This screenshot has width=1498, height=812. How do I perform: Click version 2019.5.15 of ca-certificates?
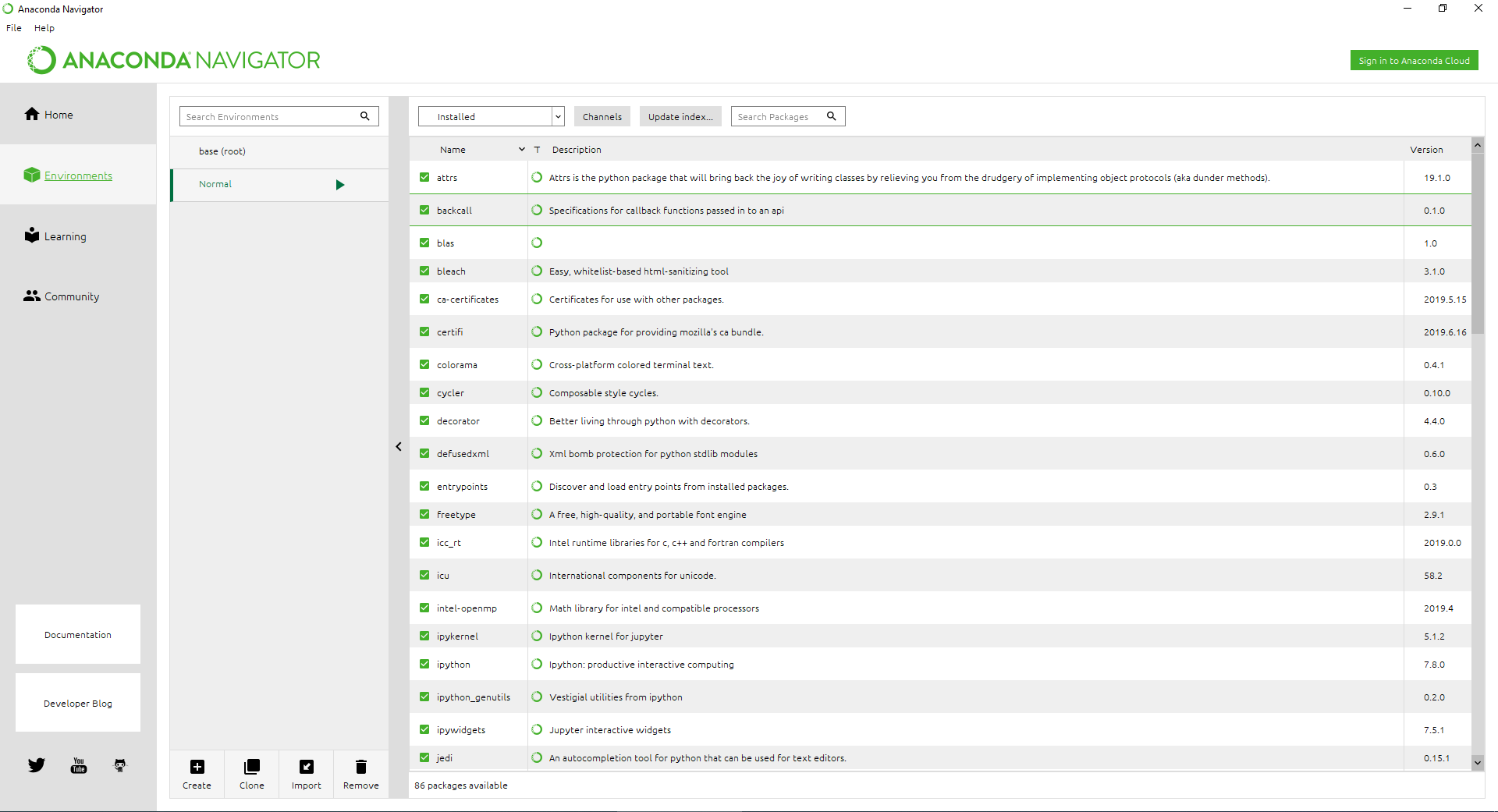1445,300
